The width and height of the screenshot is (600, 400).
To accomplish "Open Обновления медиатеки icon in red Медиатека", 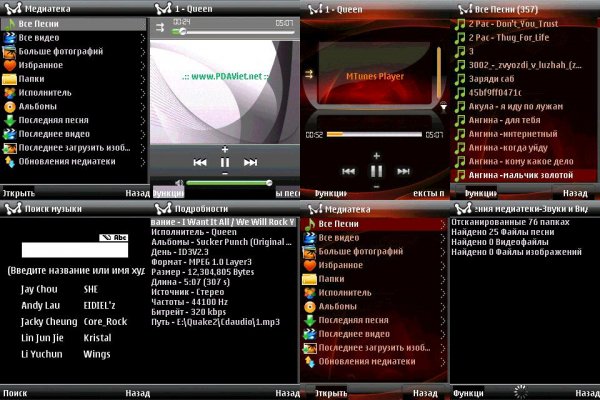I will [310, 362].
